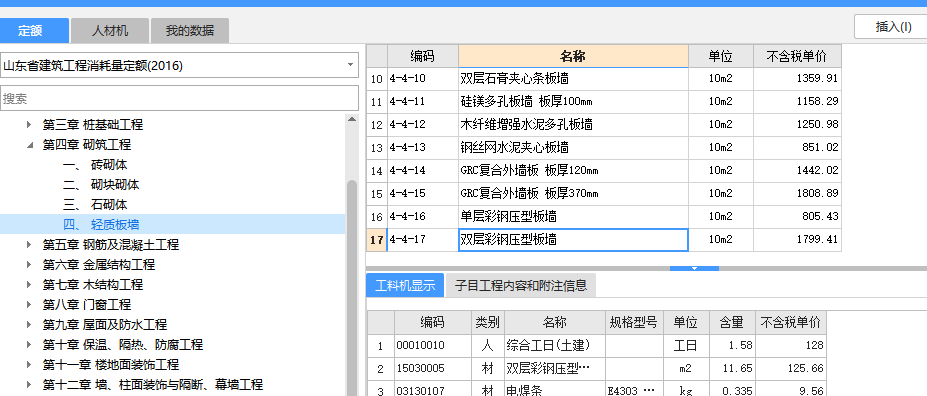Open 子目工程内容和附注信息 tab
This screenshot has height=396, width=927.
[521, 285]
